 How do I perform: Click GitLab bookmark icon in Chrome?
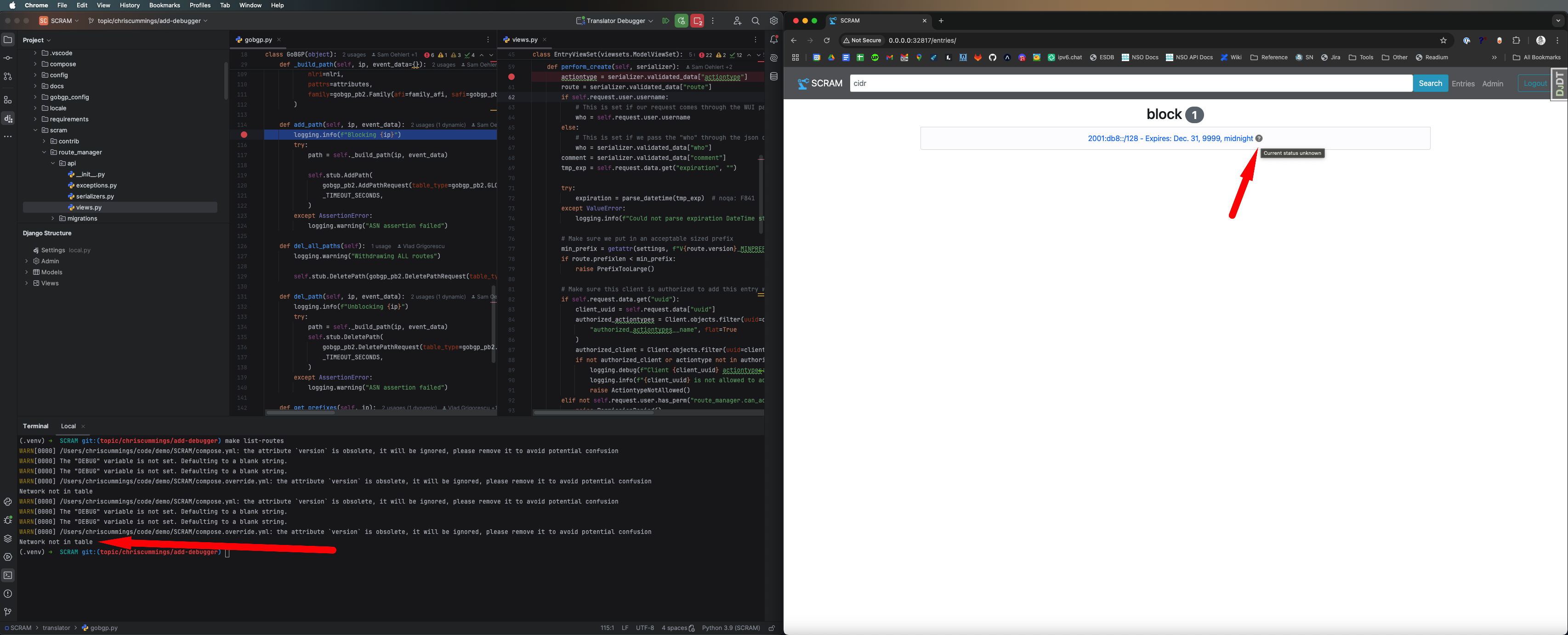coord(977,57)
